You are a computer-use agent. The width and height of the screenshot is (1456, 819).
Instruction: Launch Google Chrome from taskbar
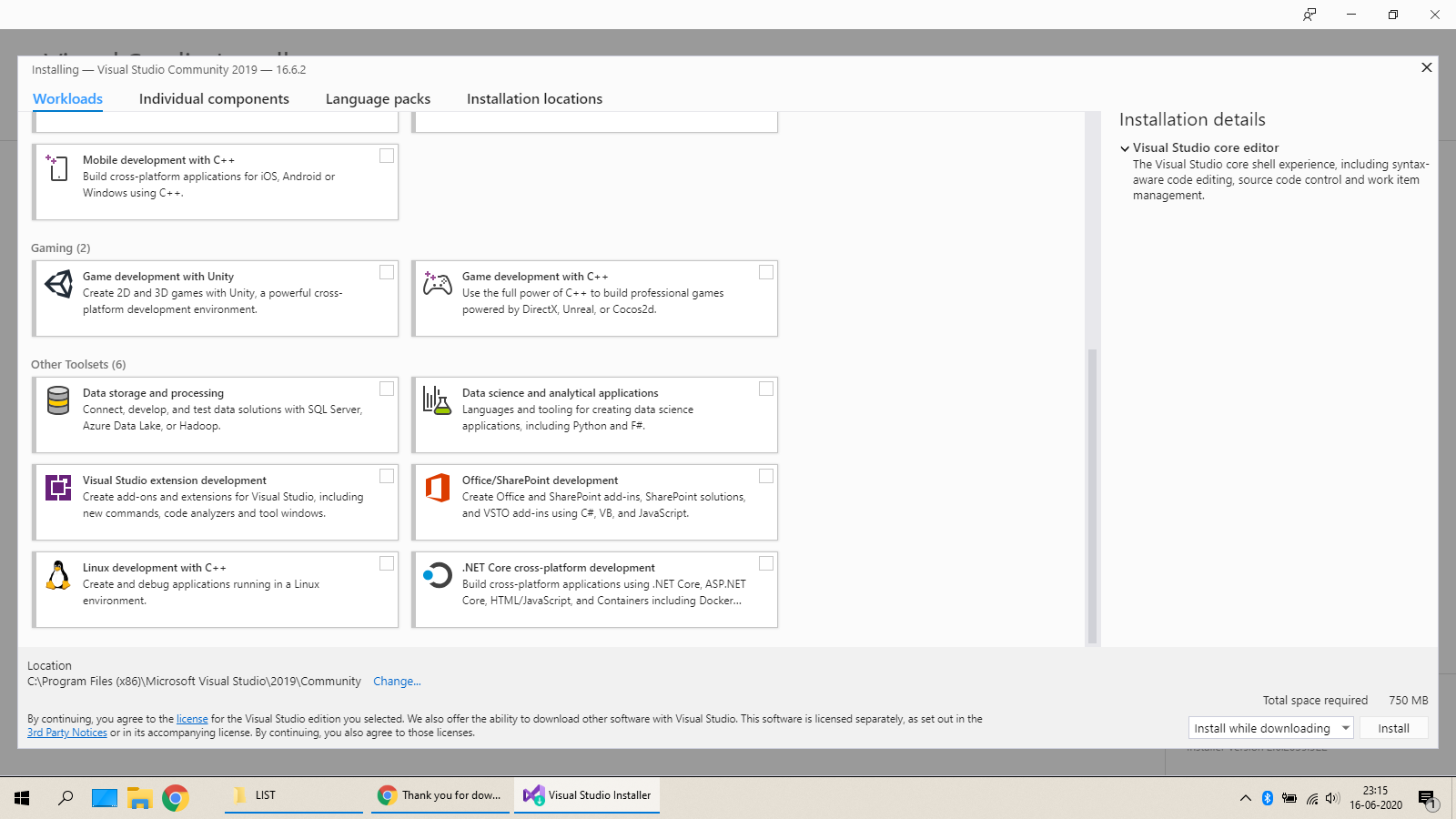pos(176,798)
